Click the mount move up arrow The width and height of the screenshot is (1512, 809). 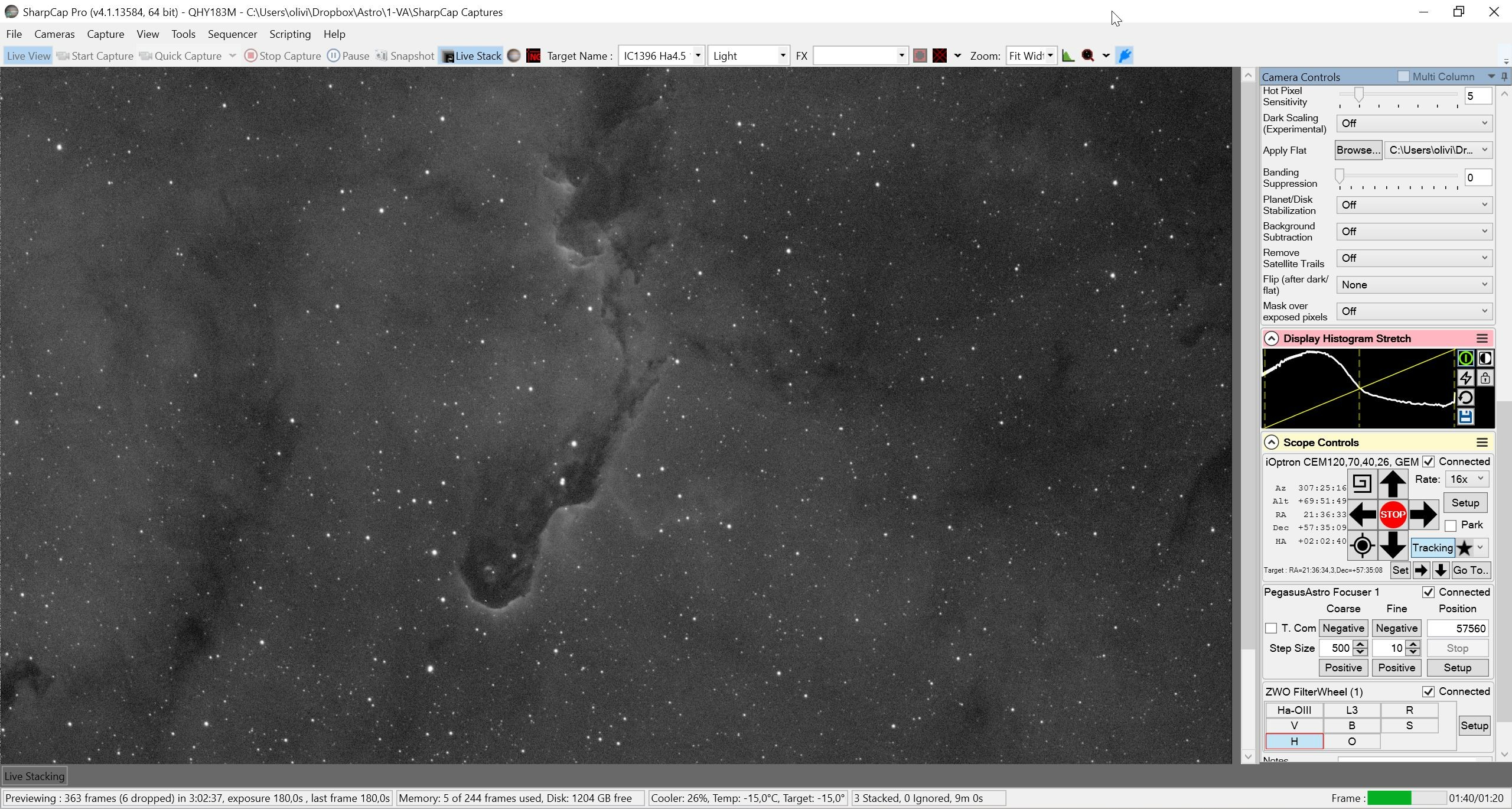point(1393,483)
